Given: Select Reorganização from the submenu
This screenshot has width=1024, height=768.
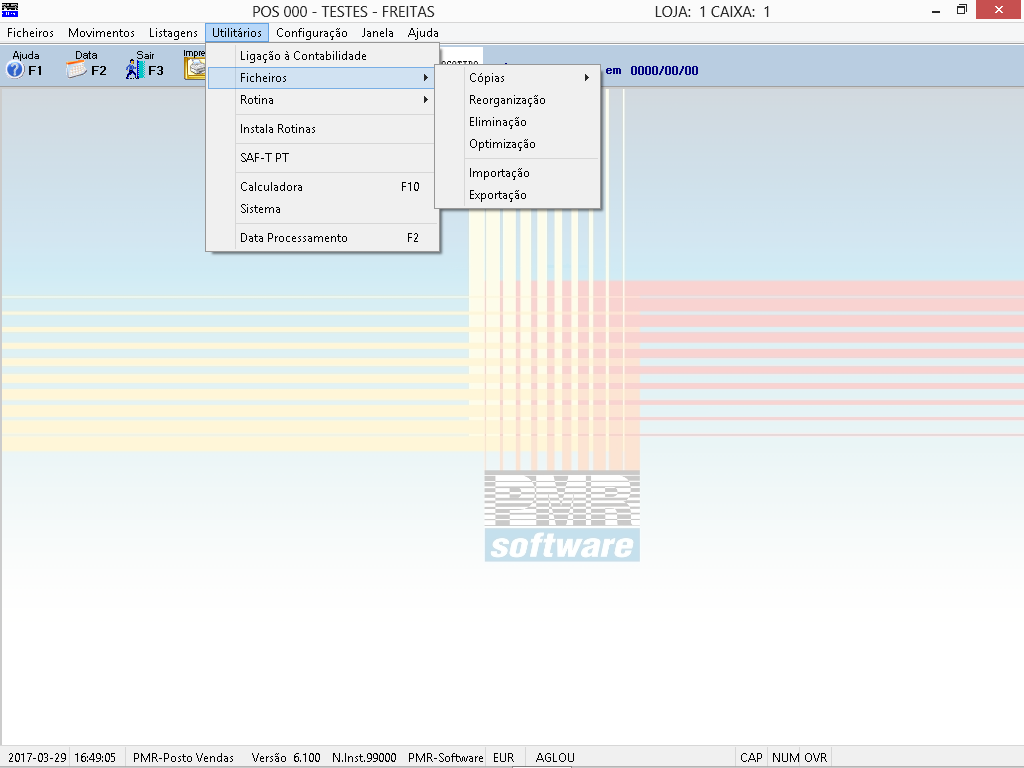Looking at the screenshot, I should pos(507,100).
